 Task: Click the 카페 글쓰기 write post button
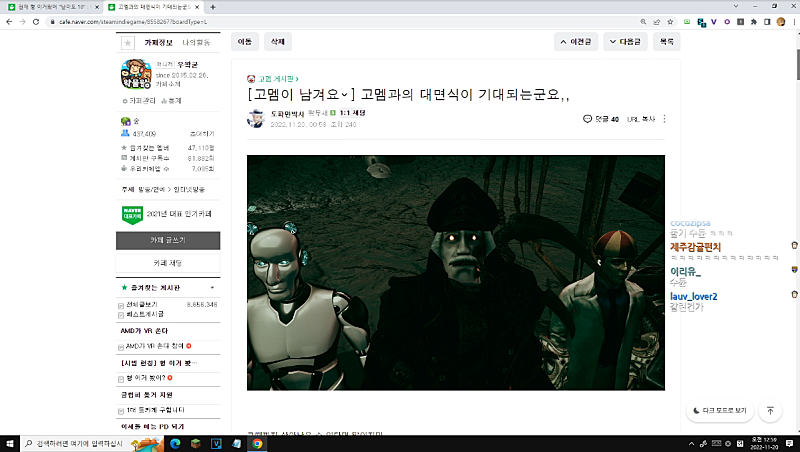pyautogui.click(x=168, y=241)
